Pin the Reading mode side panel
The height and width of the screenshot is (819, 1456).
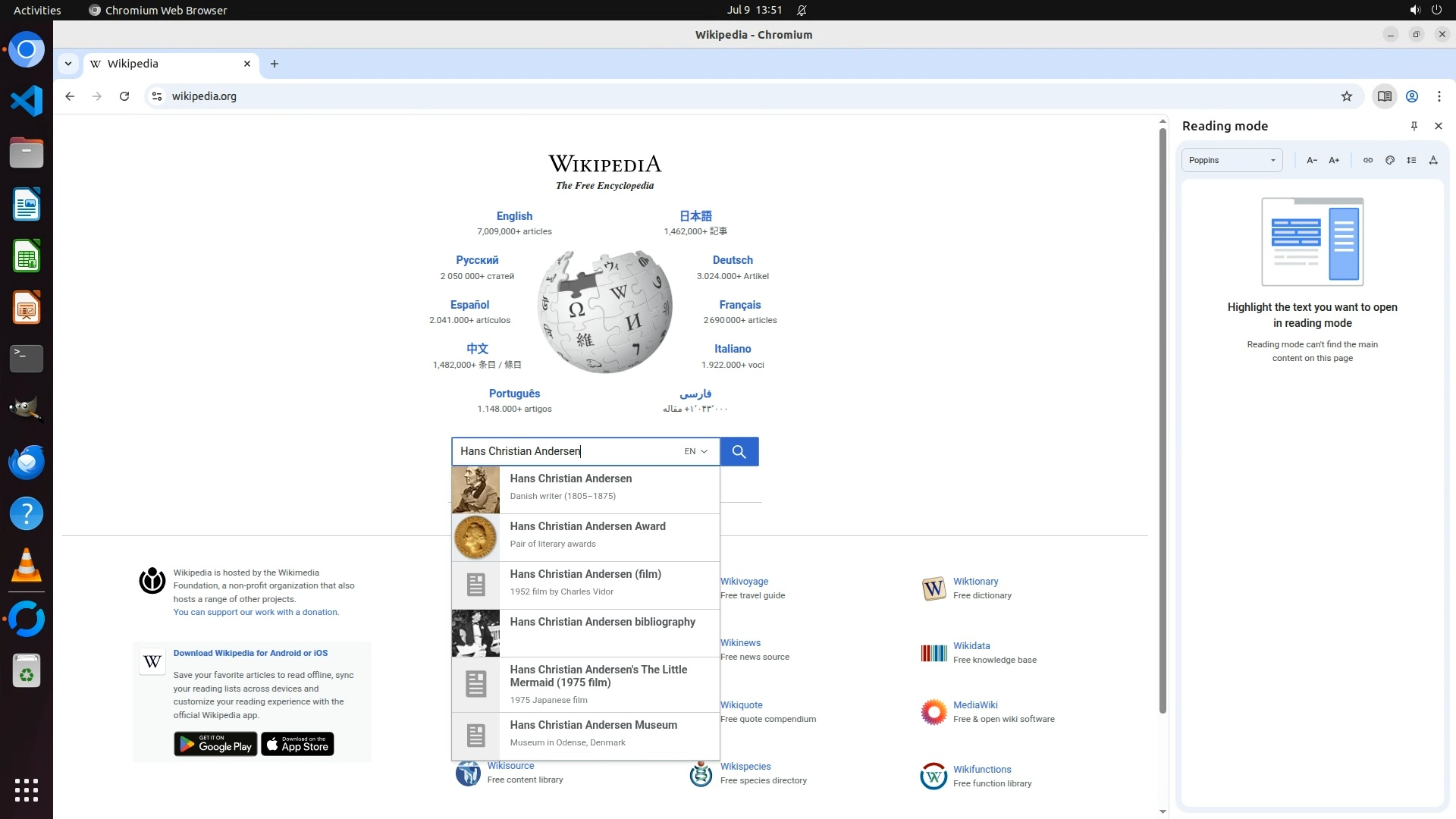click(x=1414, y=126)
